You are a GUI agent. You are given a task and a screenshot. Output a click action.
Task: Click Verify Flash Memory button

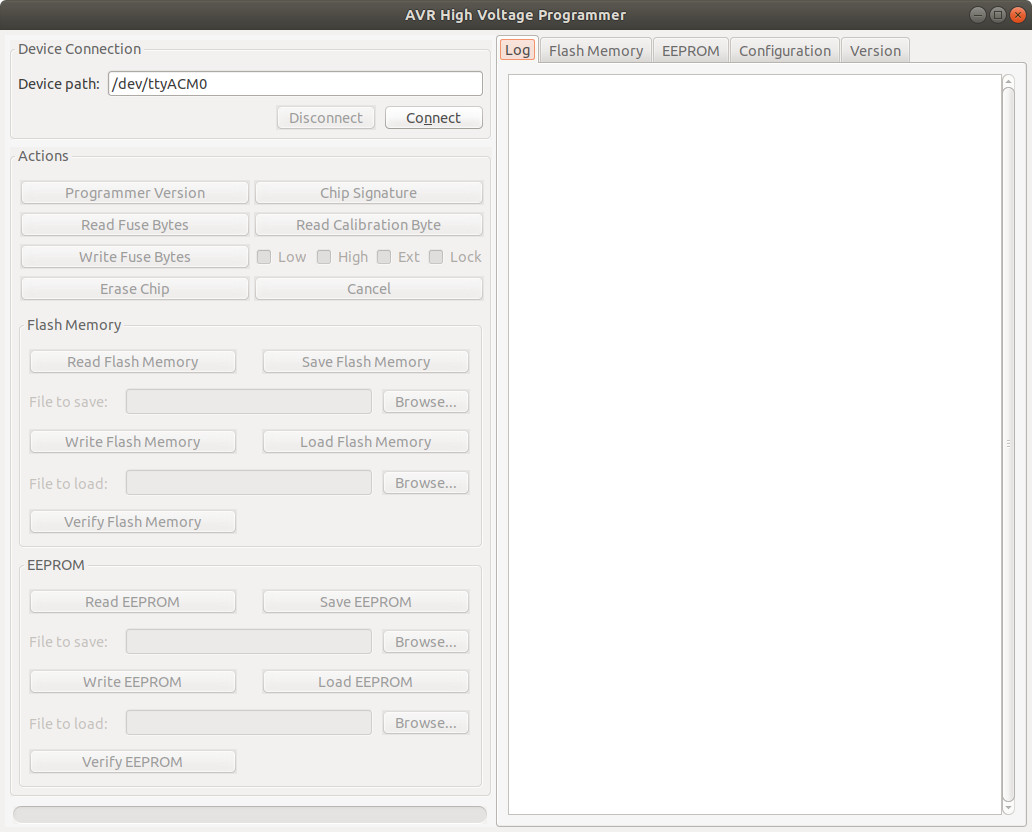click(x=133, y=521)
